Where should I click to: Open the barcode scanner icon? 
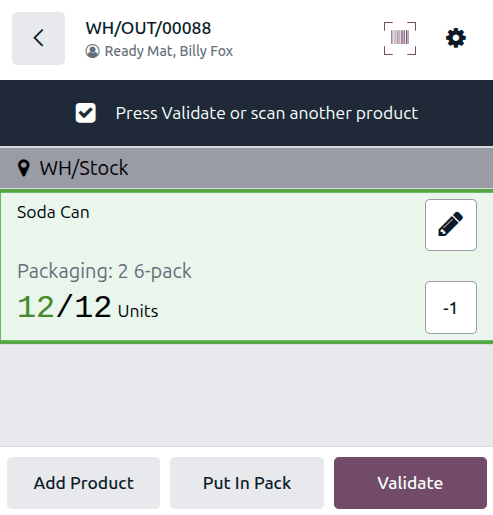400,38
